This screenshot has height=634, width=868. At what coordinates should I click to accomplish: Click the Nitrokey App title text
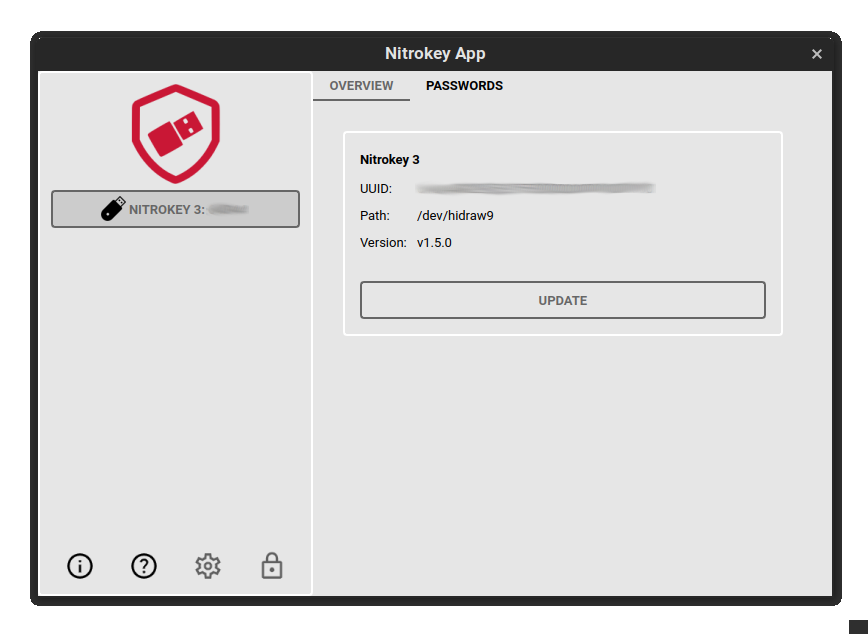click(435, 54)
